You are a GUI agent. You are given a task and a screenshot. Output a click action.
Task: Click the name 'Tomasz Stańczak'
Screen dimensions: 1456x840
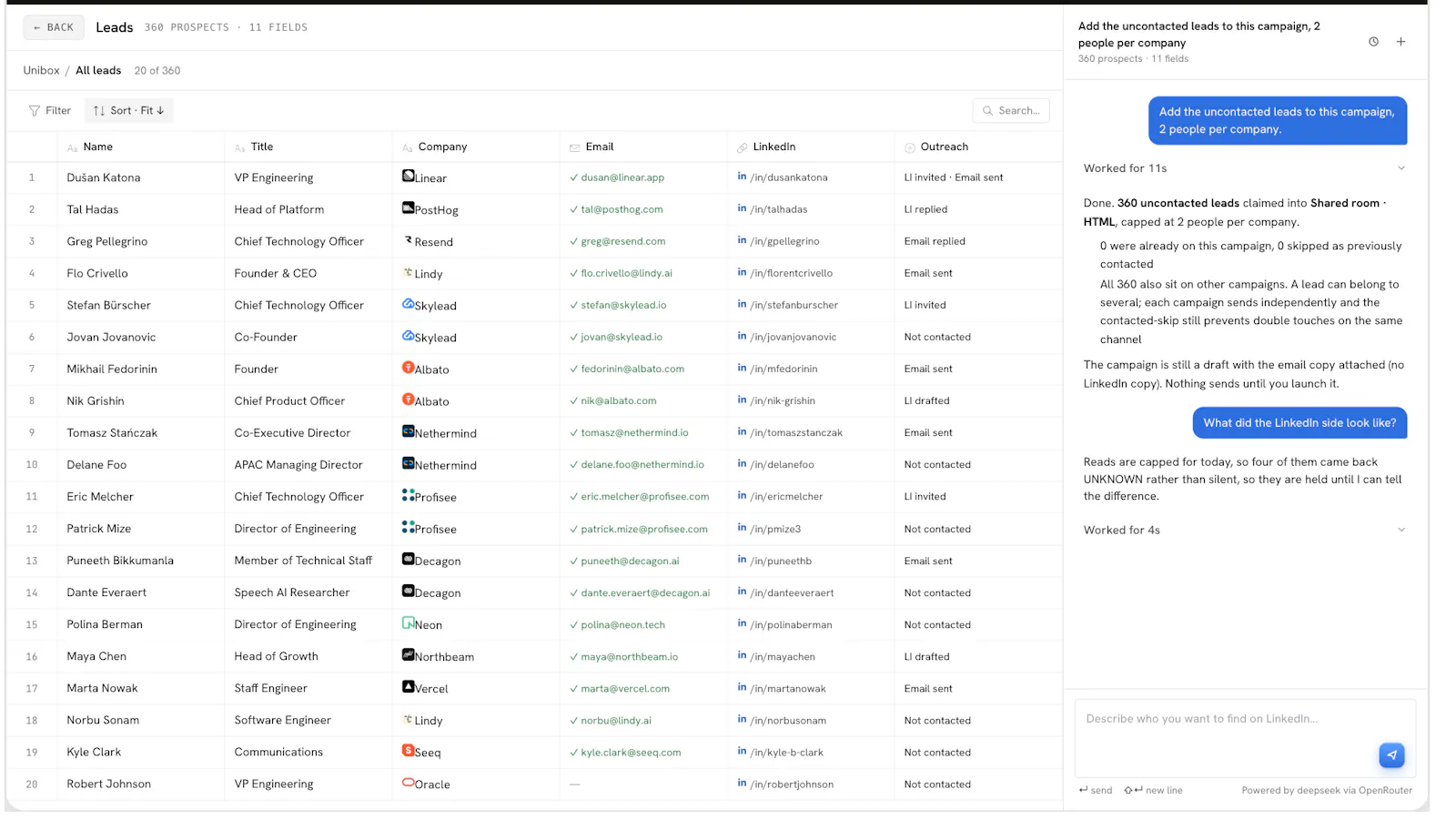click(x=112, y=433)
